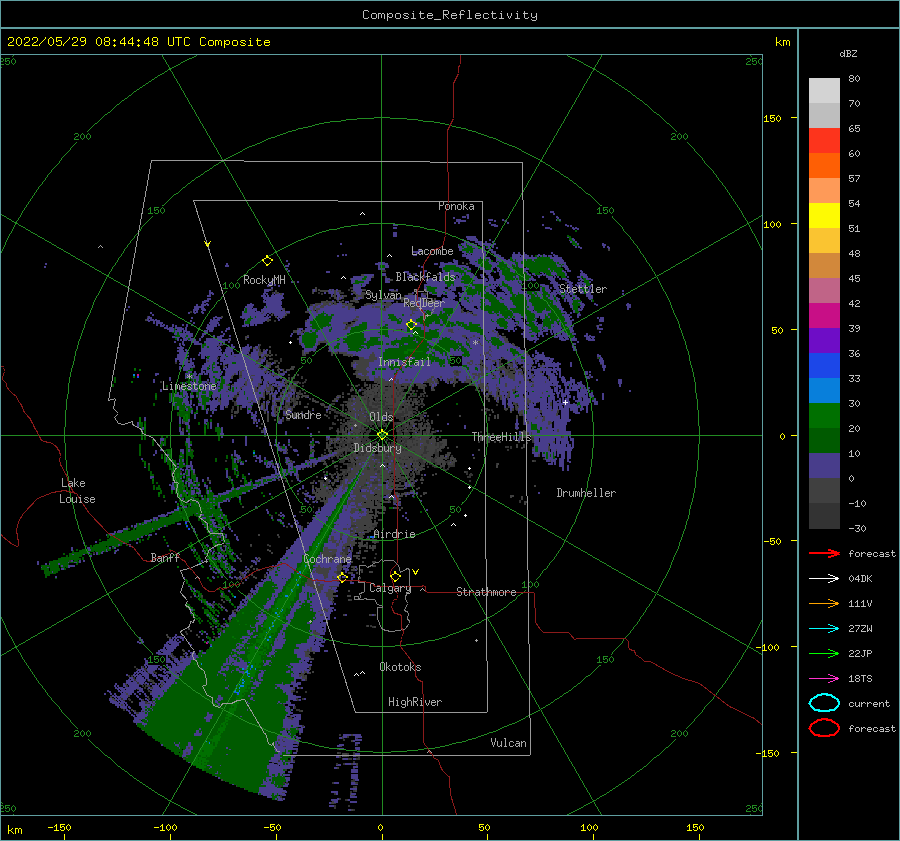Screen dimensions: 900x841
Task: Select the Strathmore label
Action: (486, 592)
